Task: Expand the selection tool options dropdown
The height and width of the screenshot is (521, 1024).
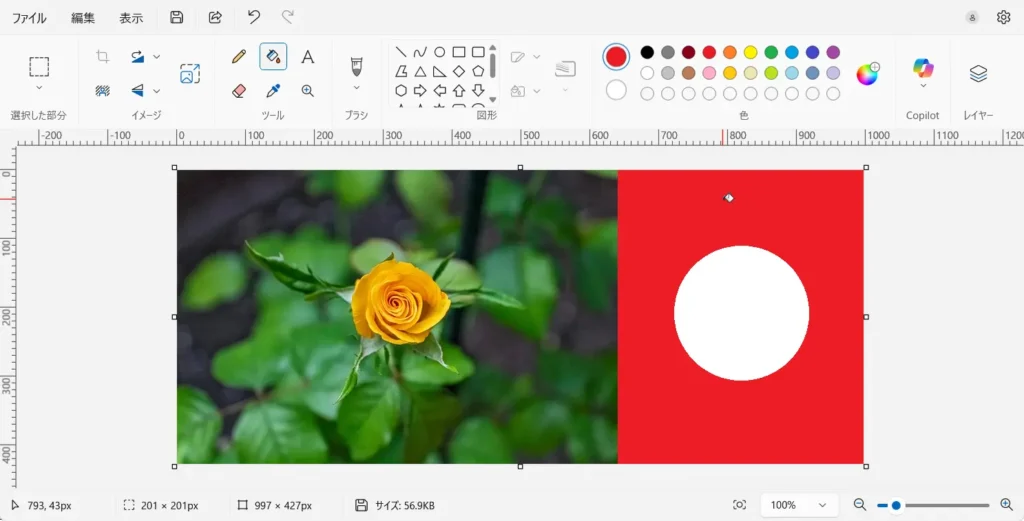Action: pyautogui.click(x=39, y=87)
